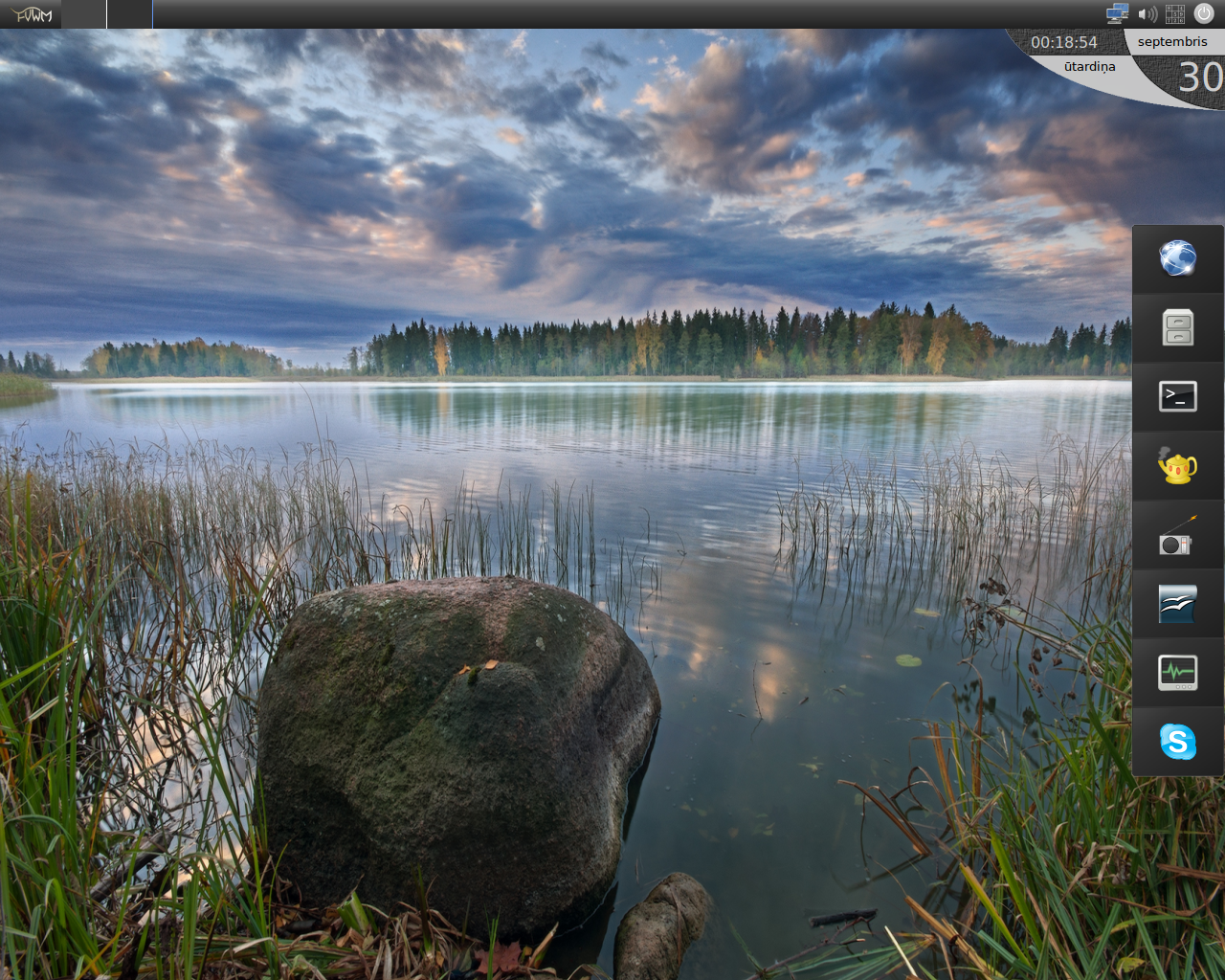1225x980 pixels.
Task: Click the septembris month label
Action: point(1172,41)
